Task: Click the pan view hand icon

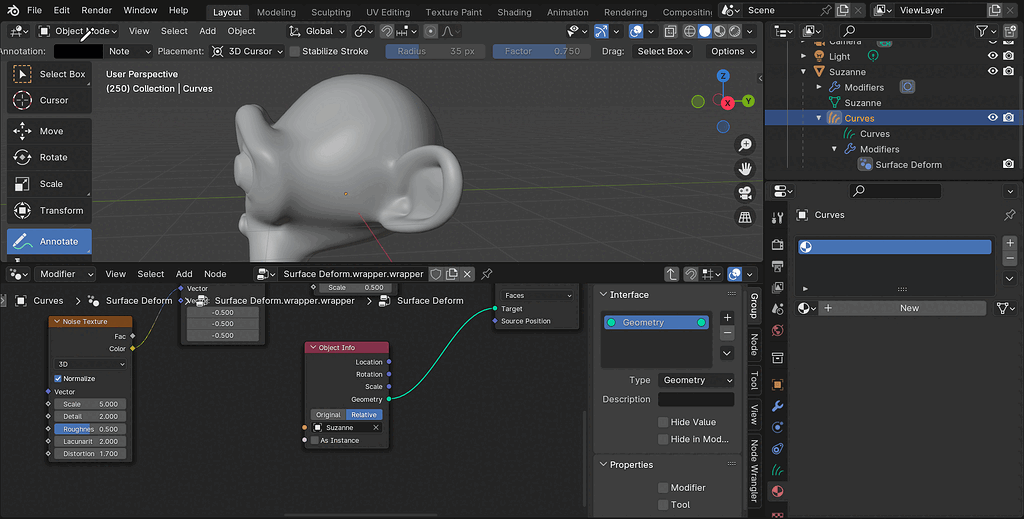Action: coord(744,169)
